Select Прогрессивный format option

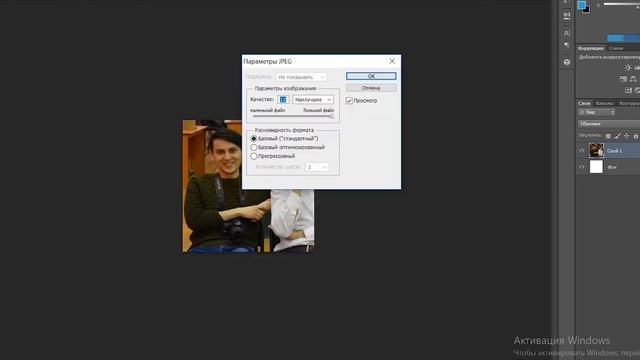[x=253, y=156]
